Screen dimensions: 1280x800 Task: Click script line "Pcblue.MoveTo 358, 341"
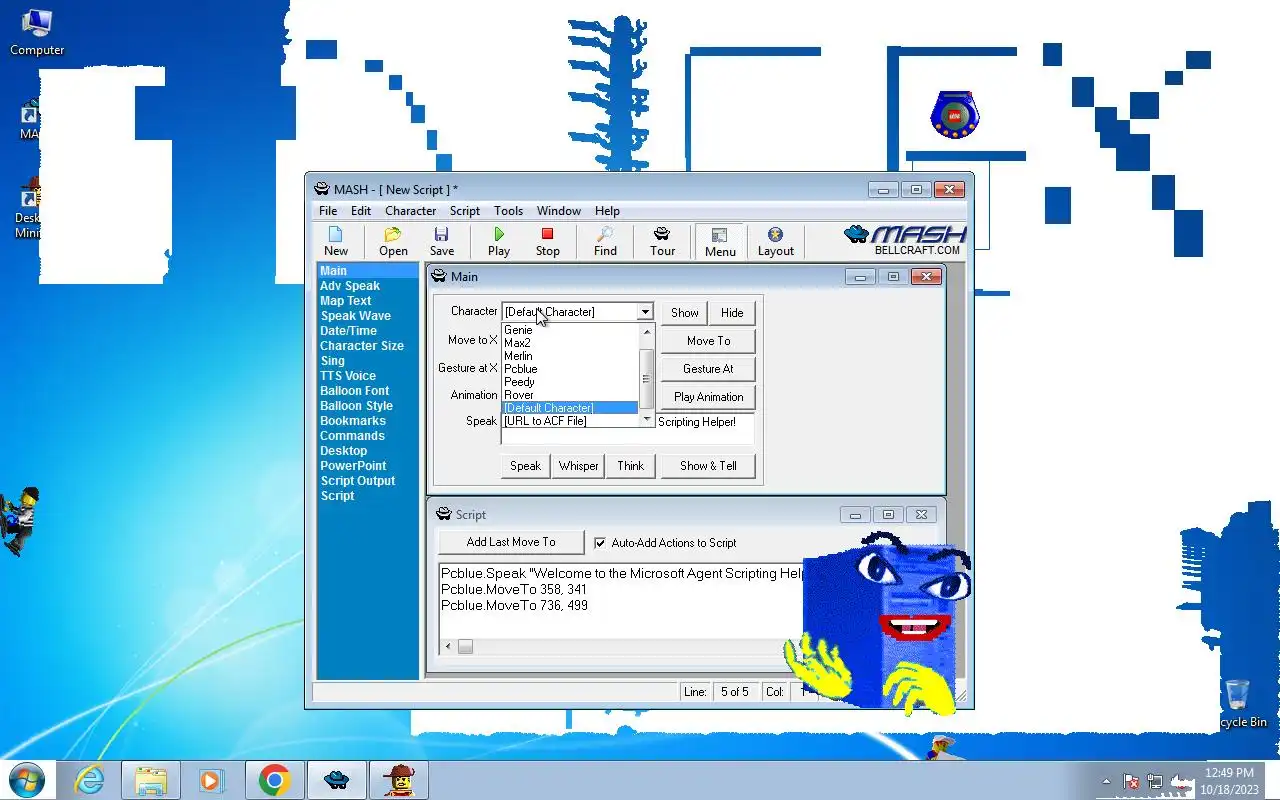coord(514,590)
